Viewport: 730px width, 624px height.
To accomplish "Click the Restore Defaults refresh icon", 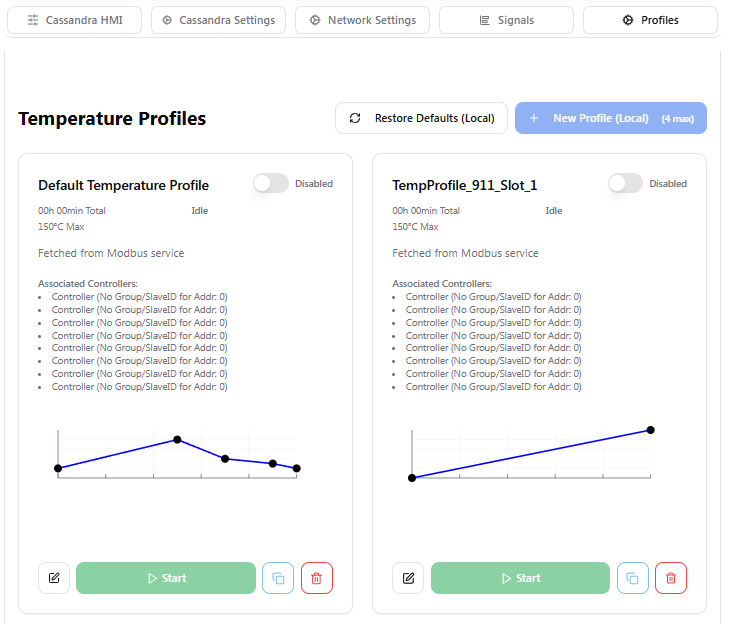I will click(355, 118).
